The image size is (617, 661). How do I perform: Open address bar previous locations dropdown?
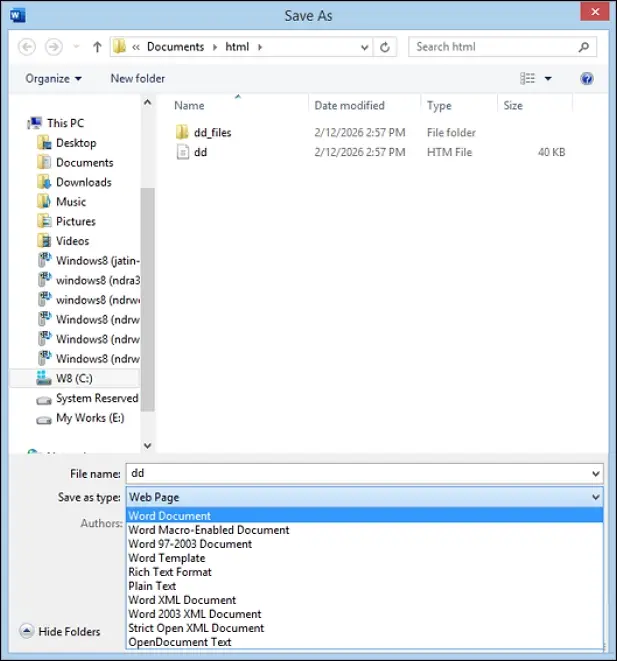coord(365,48)
